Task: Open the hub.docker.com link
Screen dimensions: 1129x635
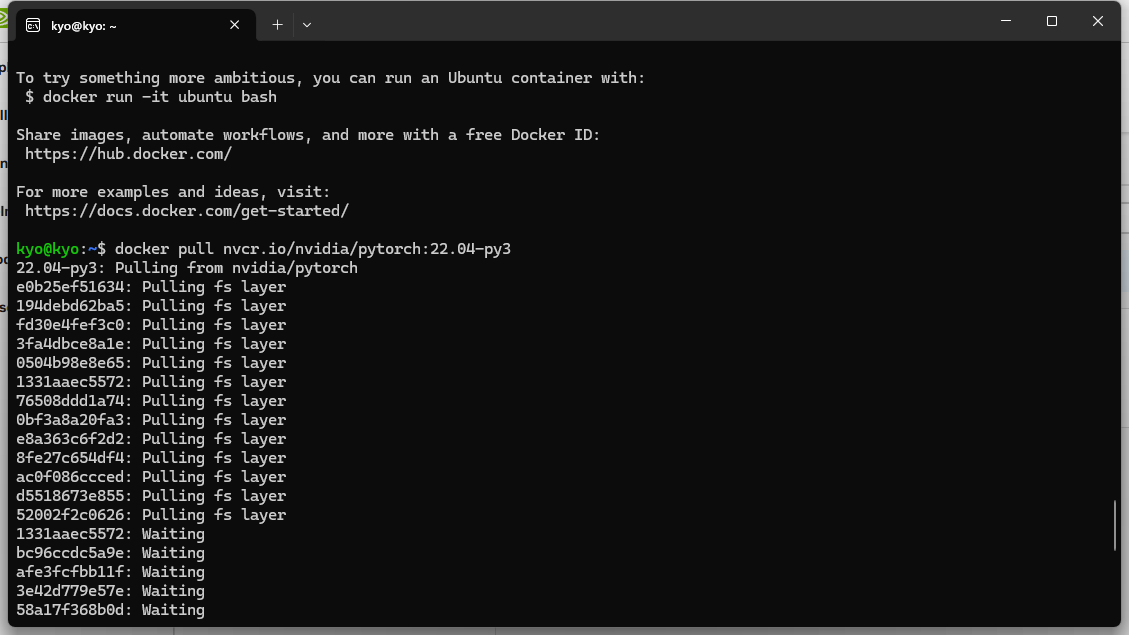Action: [128, 154]
